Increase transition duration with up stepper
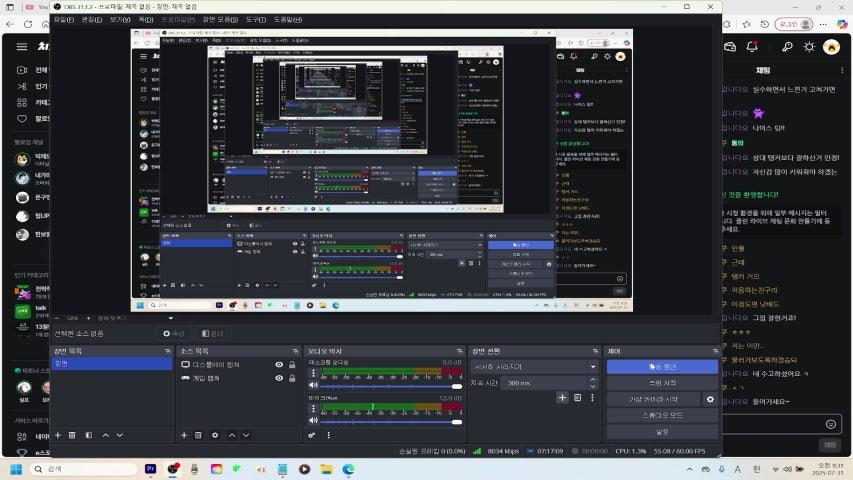Image resolution: width=853 pixels, height=480 pixels. (593, 380)
